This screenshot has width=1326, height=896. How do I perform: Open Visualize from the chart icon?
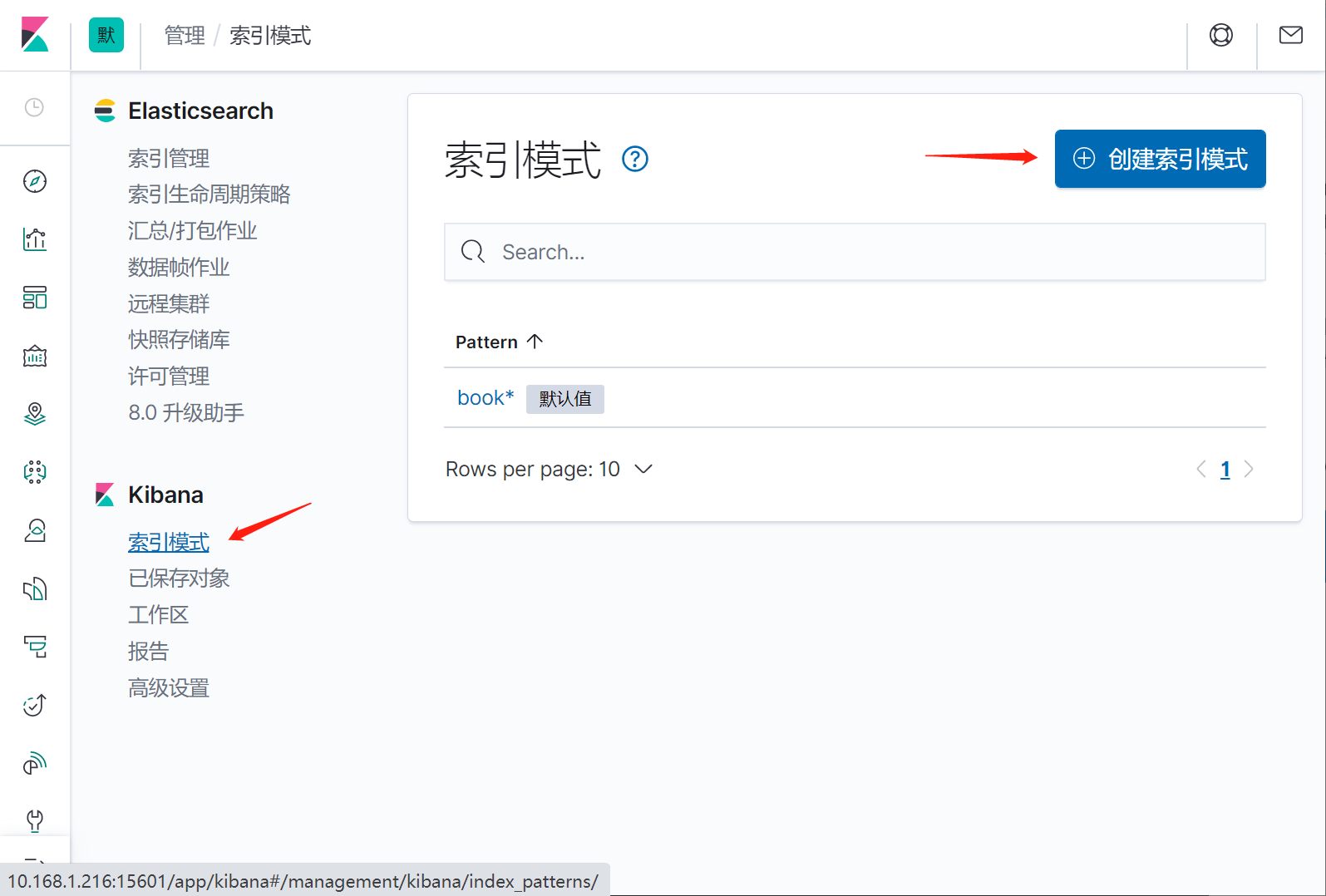click(35, 239)
